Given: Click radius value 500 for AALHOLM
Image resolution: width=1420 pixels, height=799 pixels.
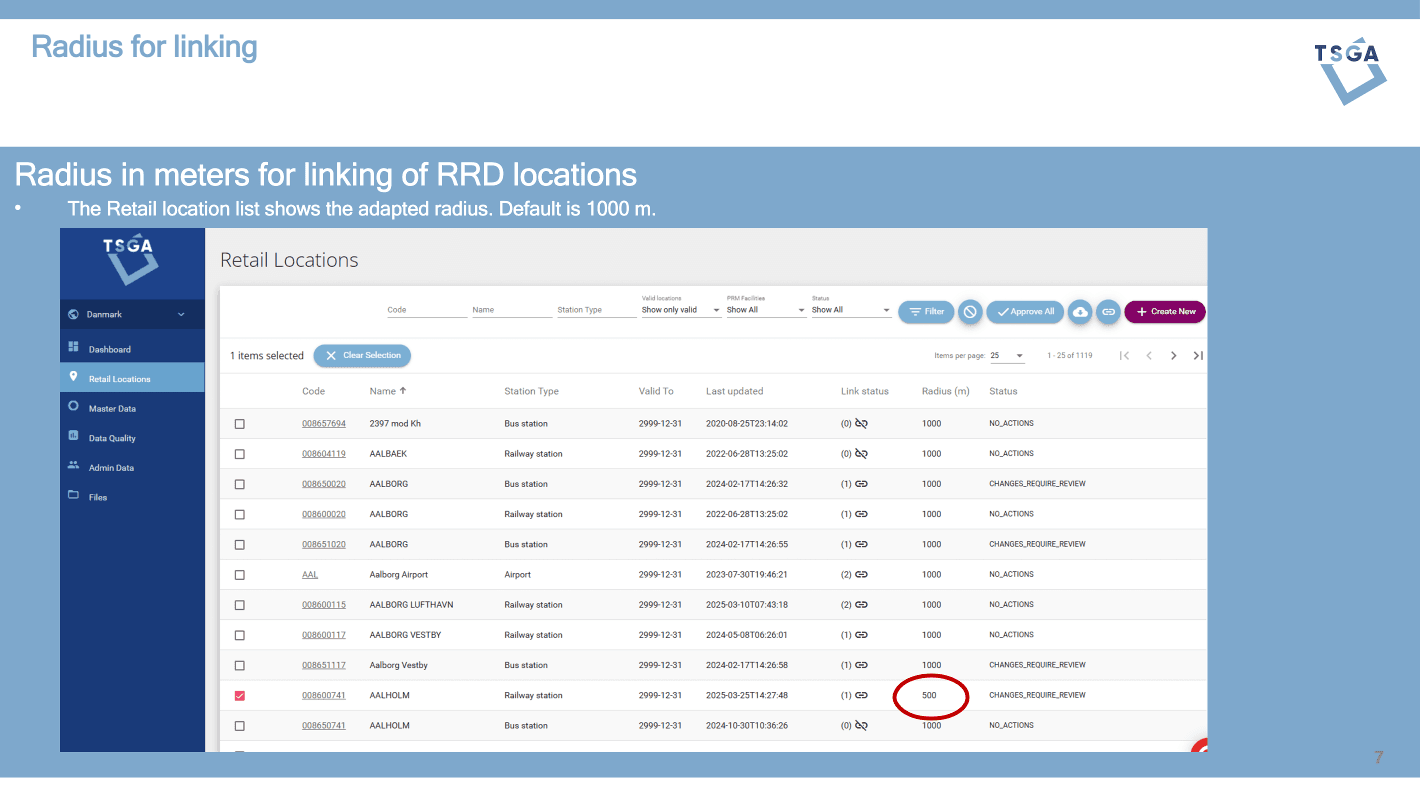Looking at the screenshot, I should [930, 695].
